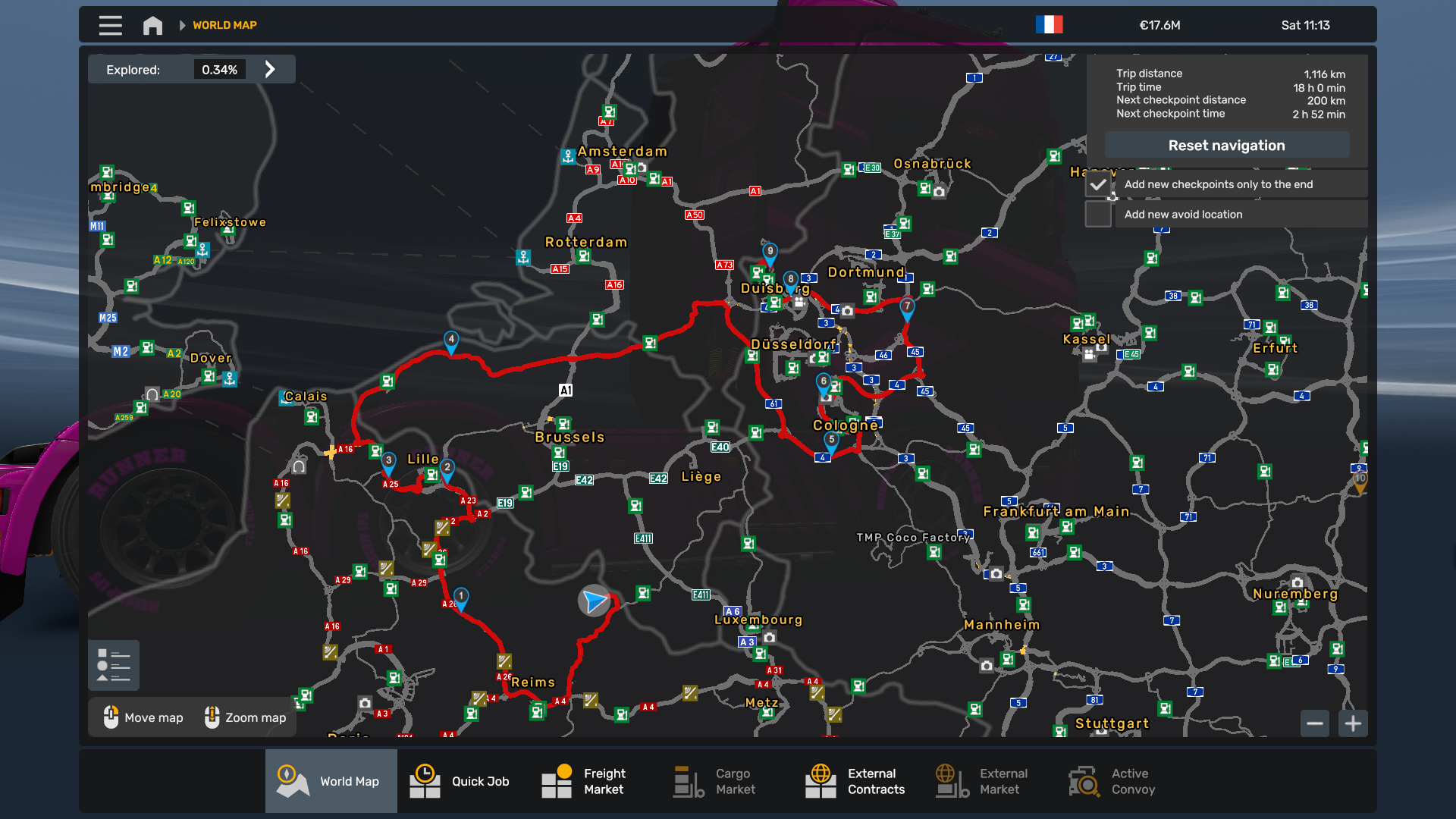Click the Amsterdam port anchor icon
Viewport: 1456px width, 819px height.
568,157
